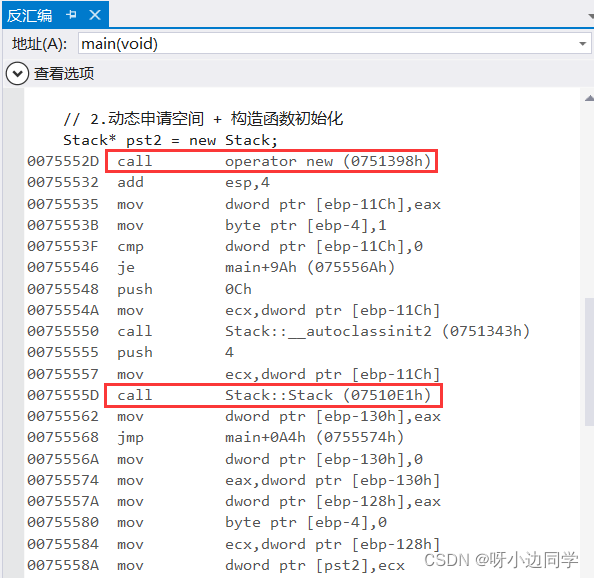
Task: Click 'dword ptr [ebp-130h],eax' at 00755562
Action: pyautogui.click(x=333, y=417)
